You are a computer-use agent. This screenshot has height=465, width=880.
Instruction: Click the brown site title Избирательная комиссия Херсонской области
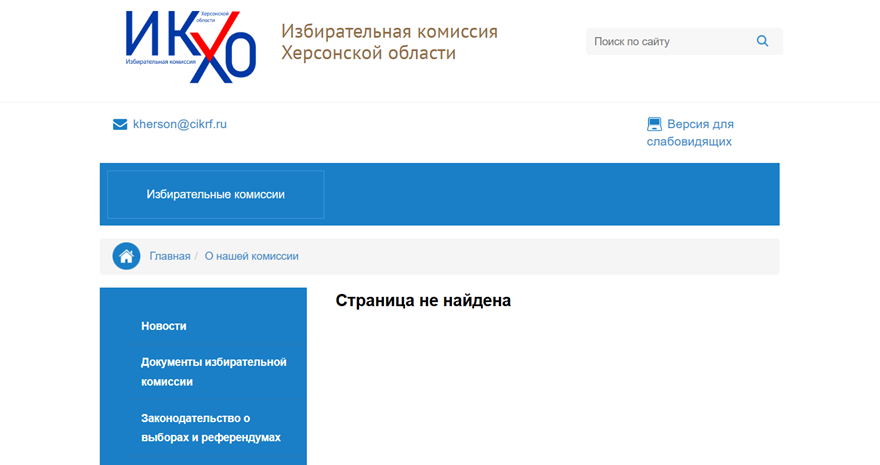(389, 42)
